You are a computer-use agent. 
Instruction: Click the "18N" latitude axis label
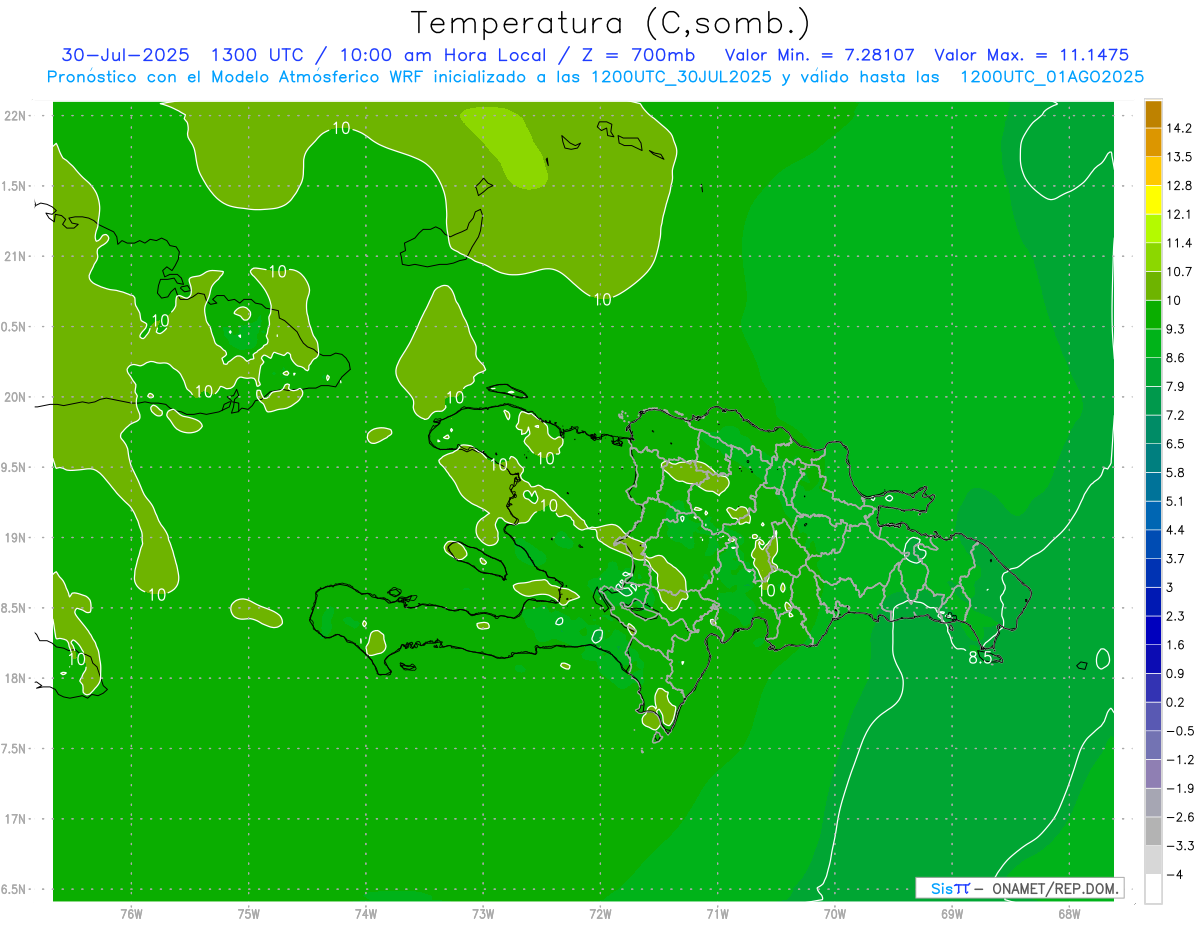14,679
